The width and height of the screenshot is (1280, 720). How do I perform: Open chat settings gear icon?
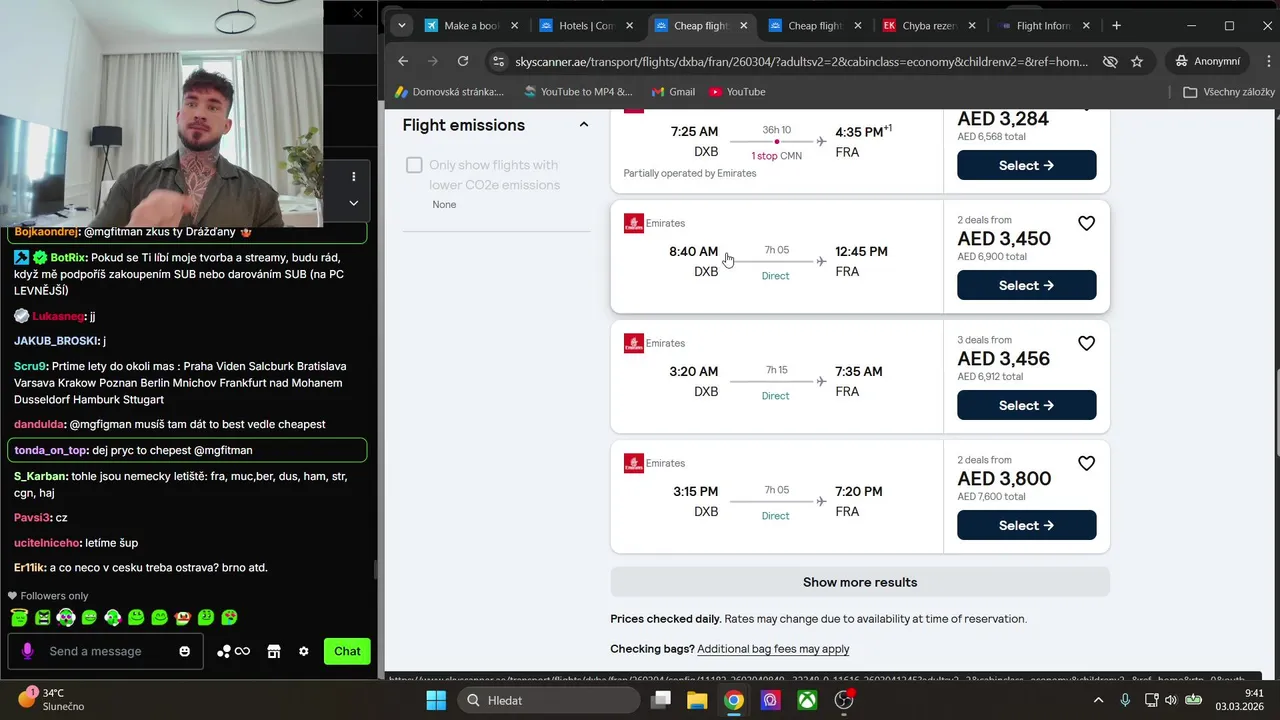click(x=303, y=651)
